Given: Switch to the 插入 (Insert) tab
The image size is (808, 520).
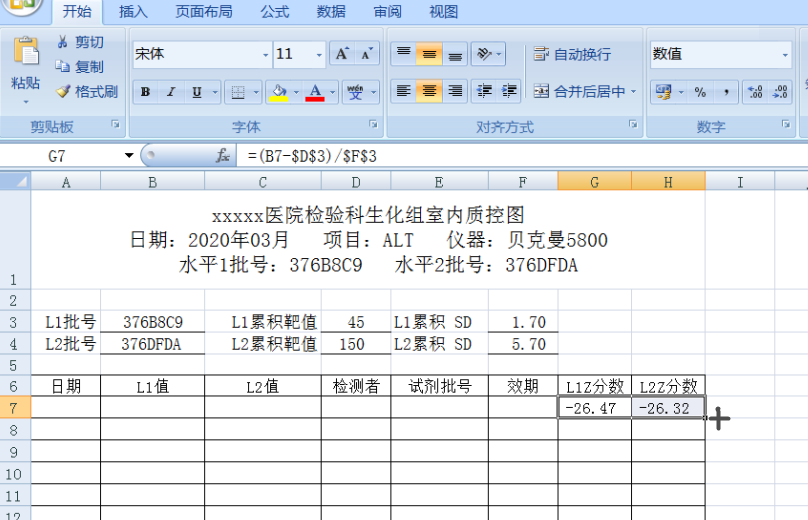Looking at the screenshot, I should [x=133, y=12].
